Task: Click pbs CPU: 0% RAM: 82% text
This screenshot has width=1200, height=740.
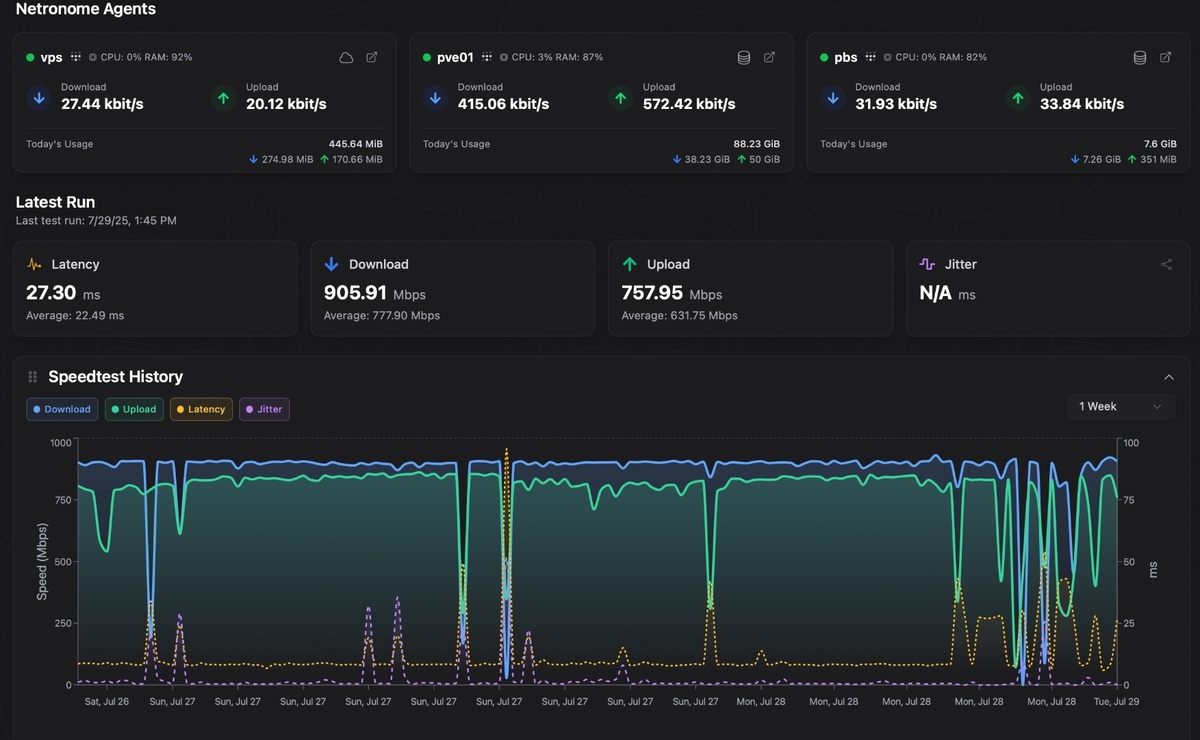Action: [941, 58]
